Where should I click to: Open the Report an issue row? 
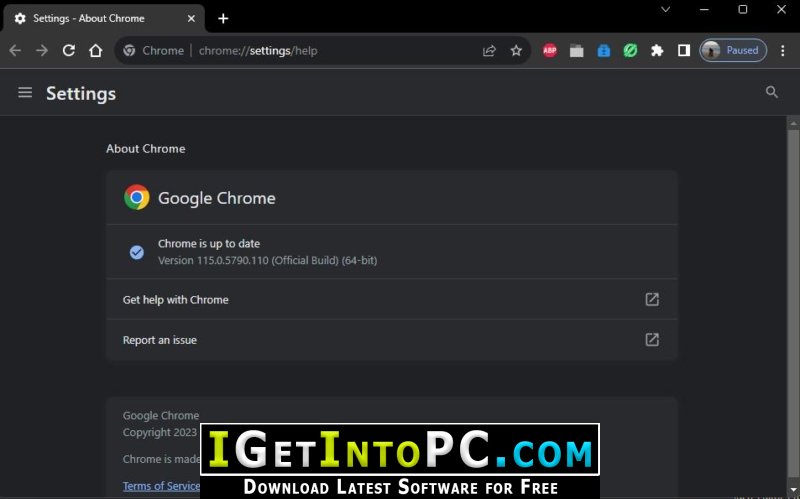(392, 340)
